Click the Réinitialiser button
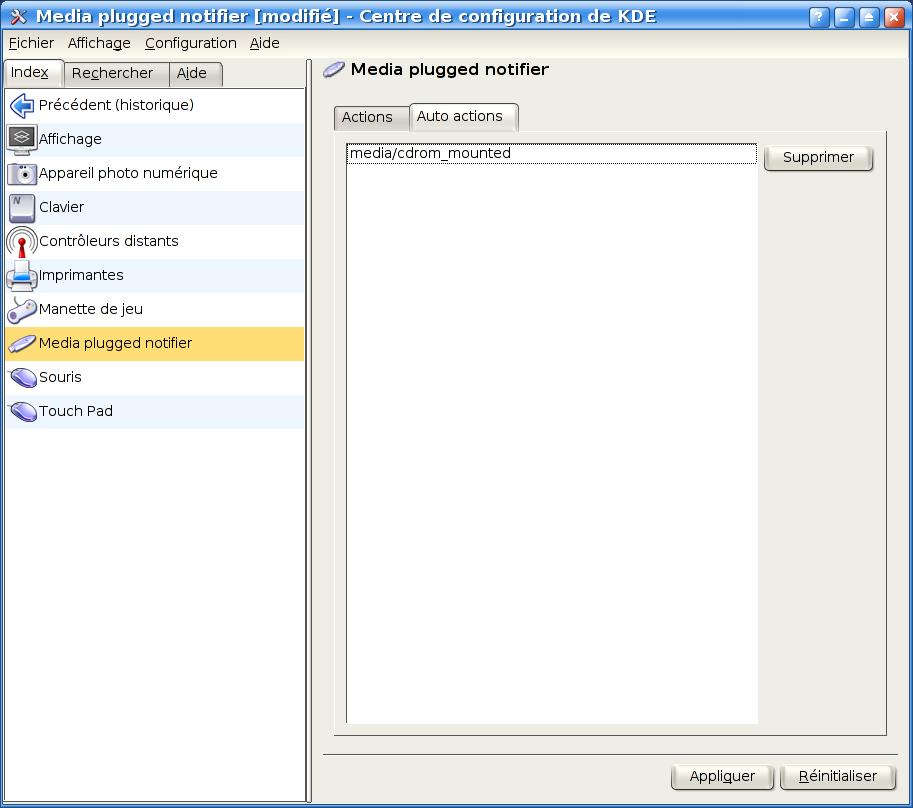The width and height of the screenshot is (913, 808). (x=837, y=777)
